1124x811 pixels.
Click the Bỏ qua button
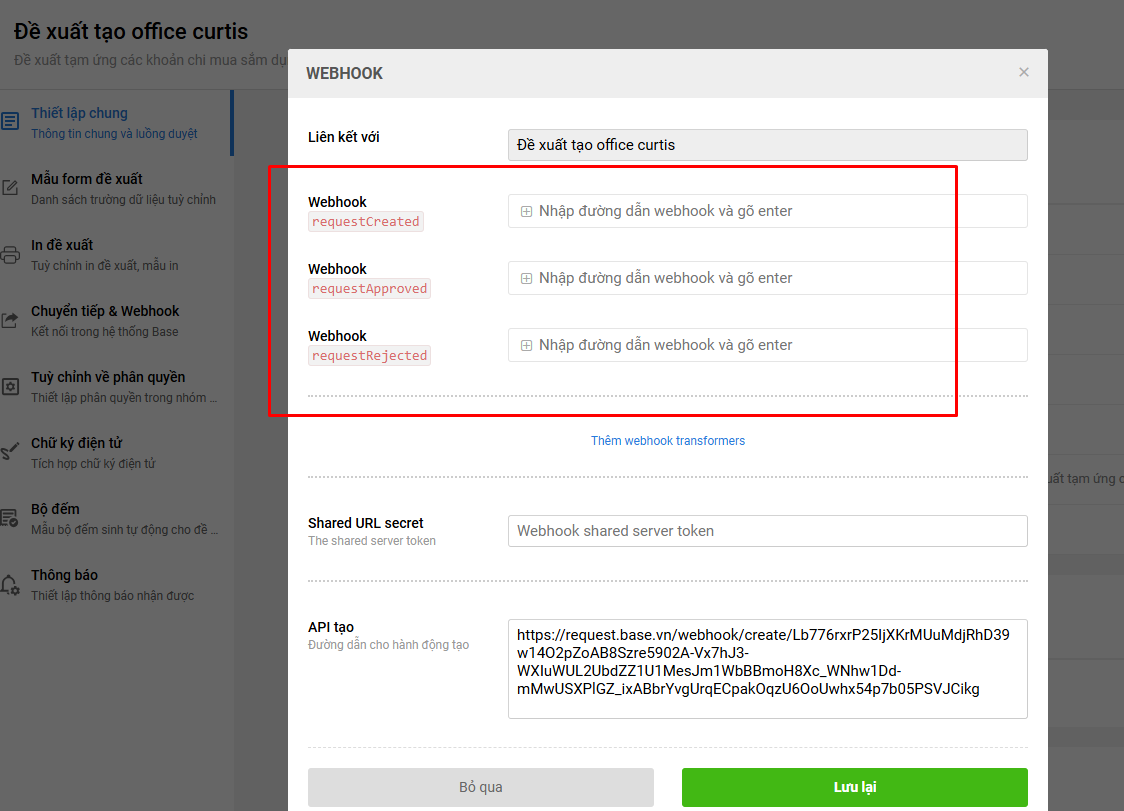(481, 787)
